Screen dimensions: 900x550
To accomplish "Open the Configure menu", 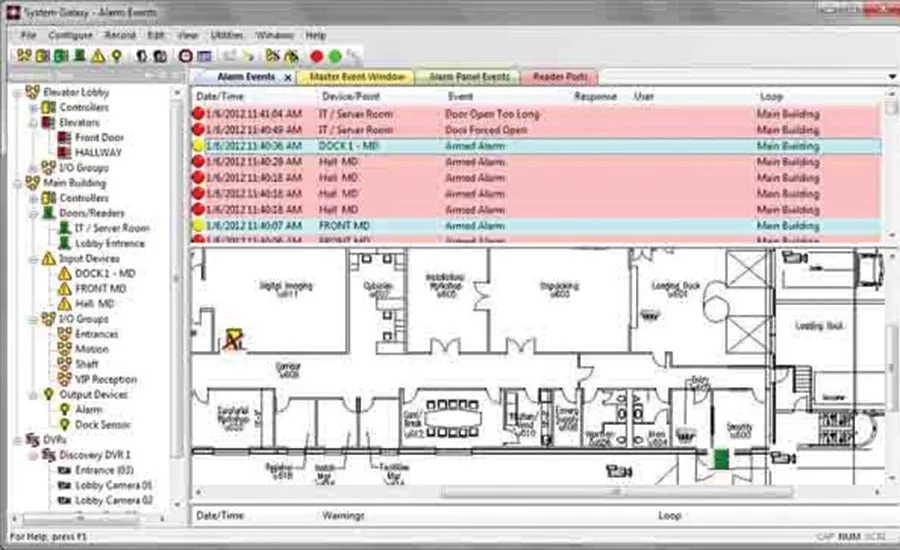I will point(70,36).
